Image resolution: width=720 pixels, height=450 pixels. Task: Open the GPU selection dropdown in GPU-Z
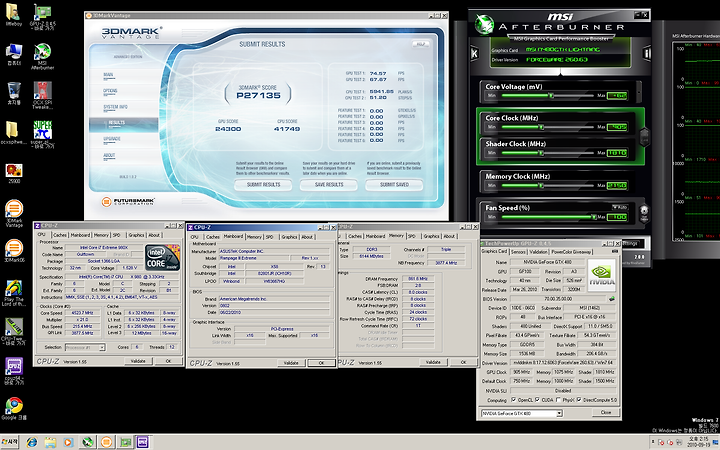(x=559, y=413)
